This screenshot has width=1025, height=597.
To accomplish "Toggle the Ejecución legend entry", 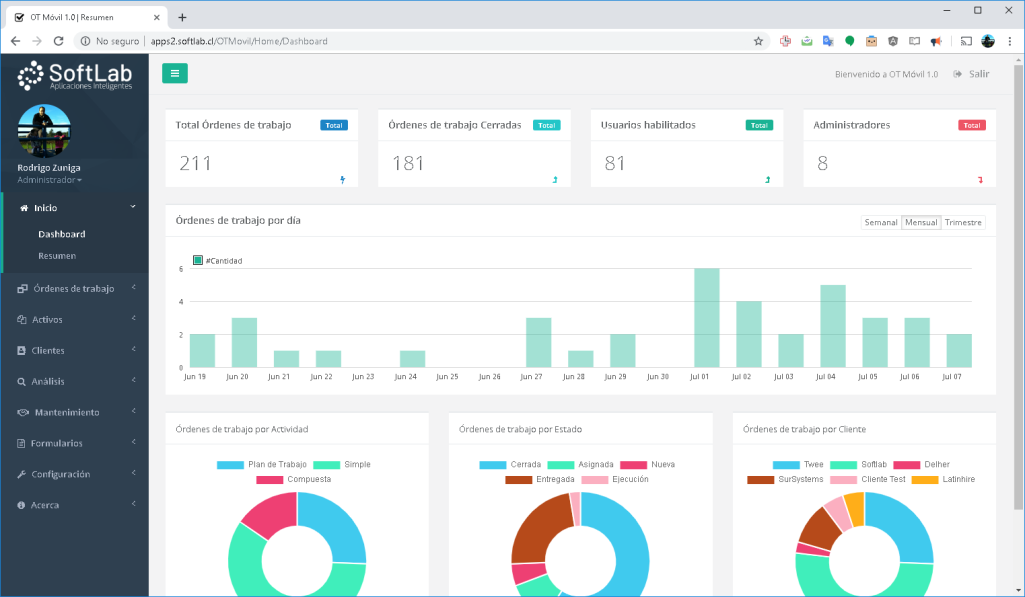I will click(x=615, y=479).
